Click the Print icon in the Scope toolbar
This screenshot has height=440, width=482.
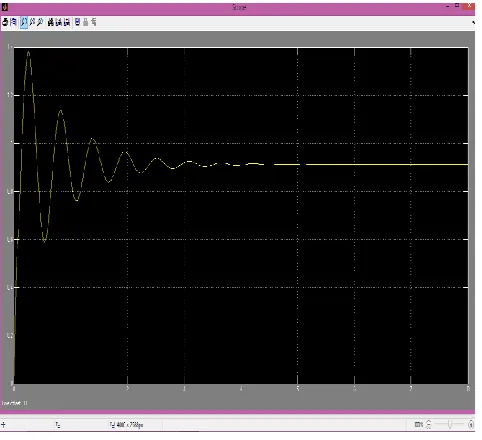5,22
